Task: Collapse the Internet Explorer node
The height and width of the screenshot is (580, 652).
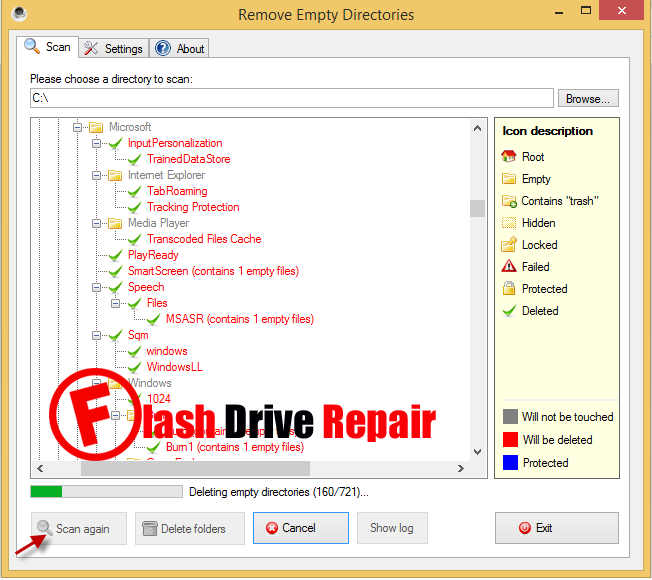Action: click(x=96, y=175)
